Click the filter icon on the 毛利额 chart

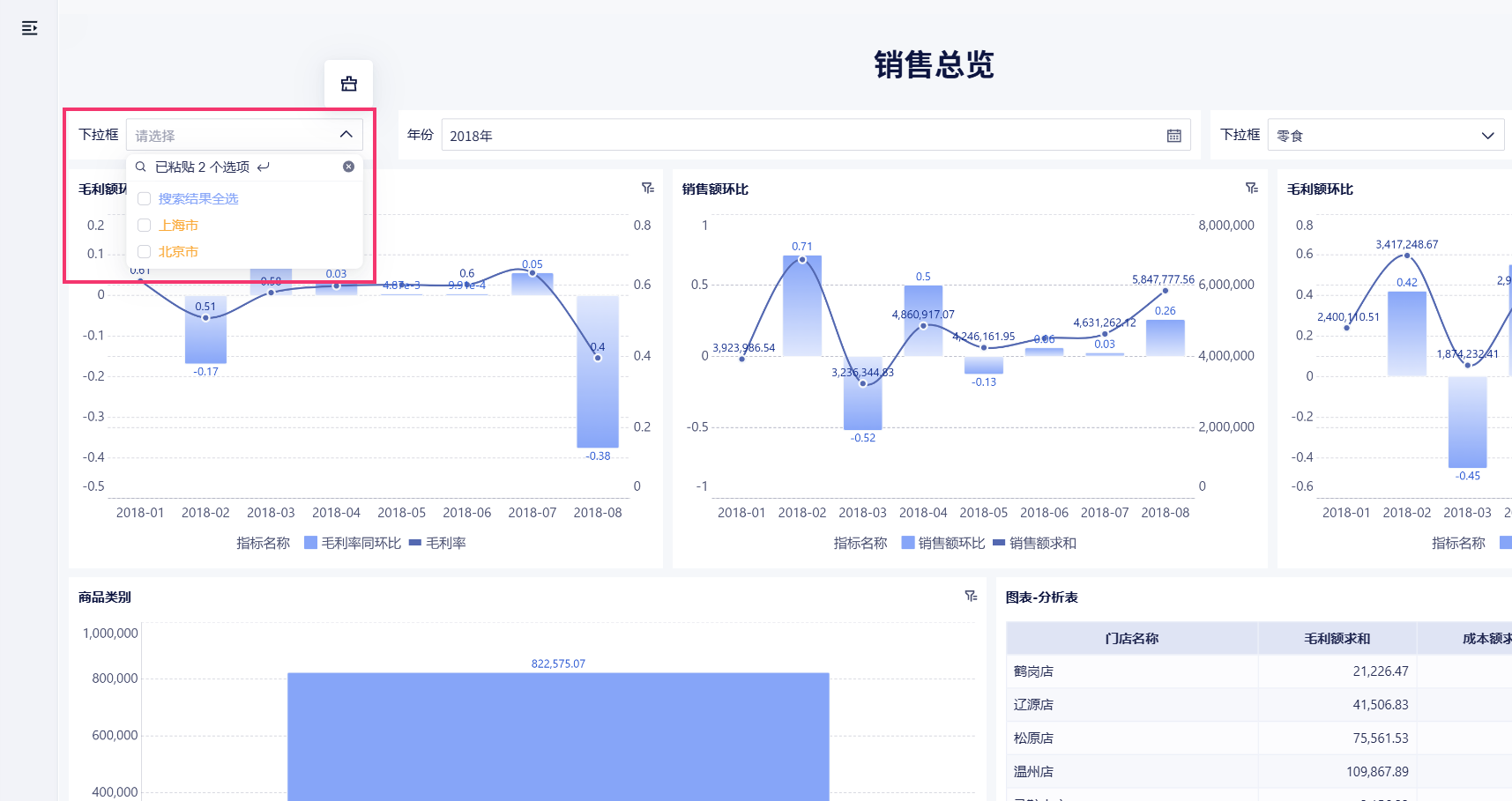coord(648,189)
